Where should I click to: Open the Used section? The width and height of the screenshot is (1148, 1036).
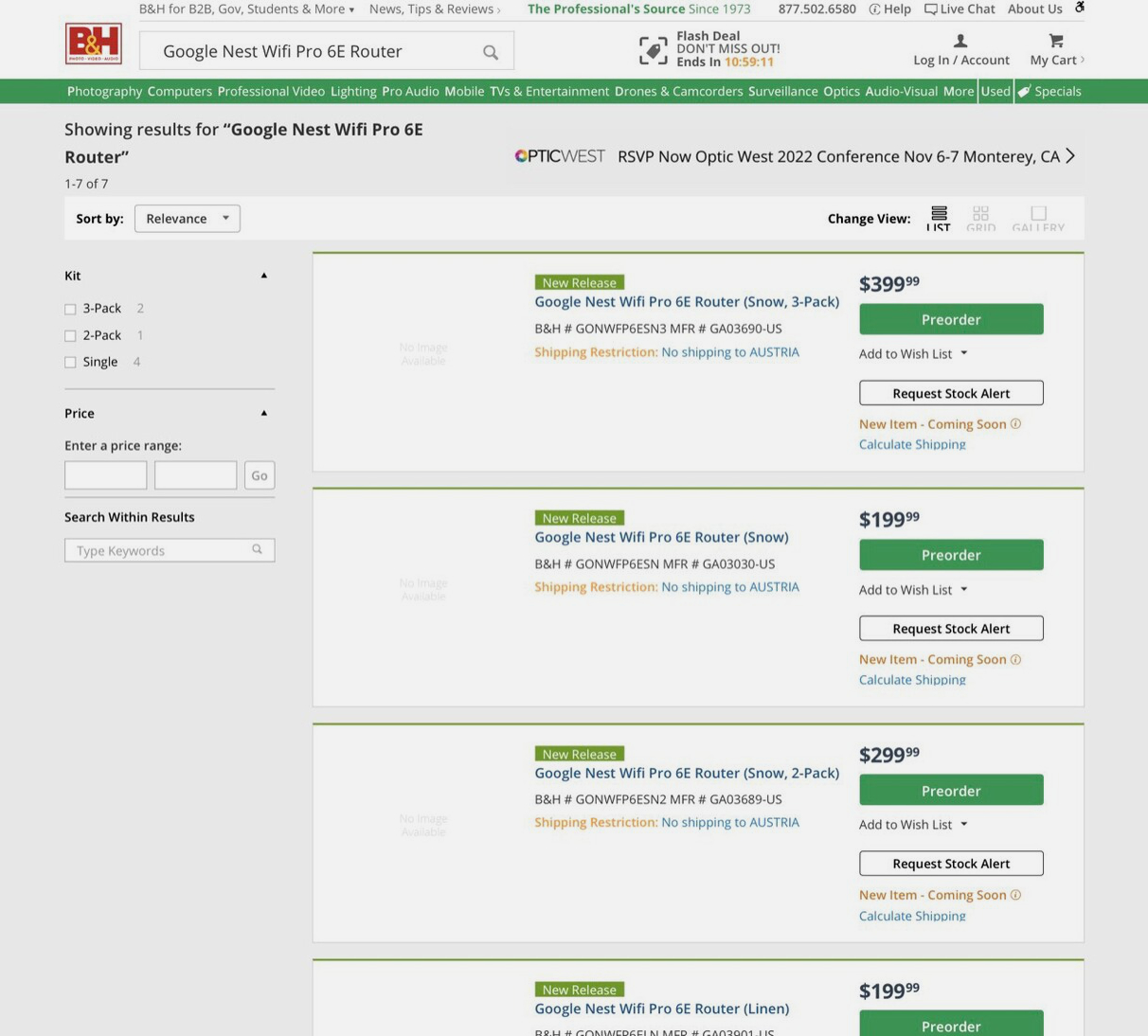coord(996,91)
